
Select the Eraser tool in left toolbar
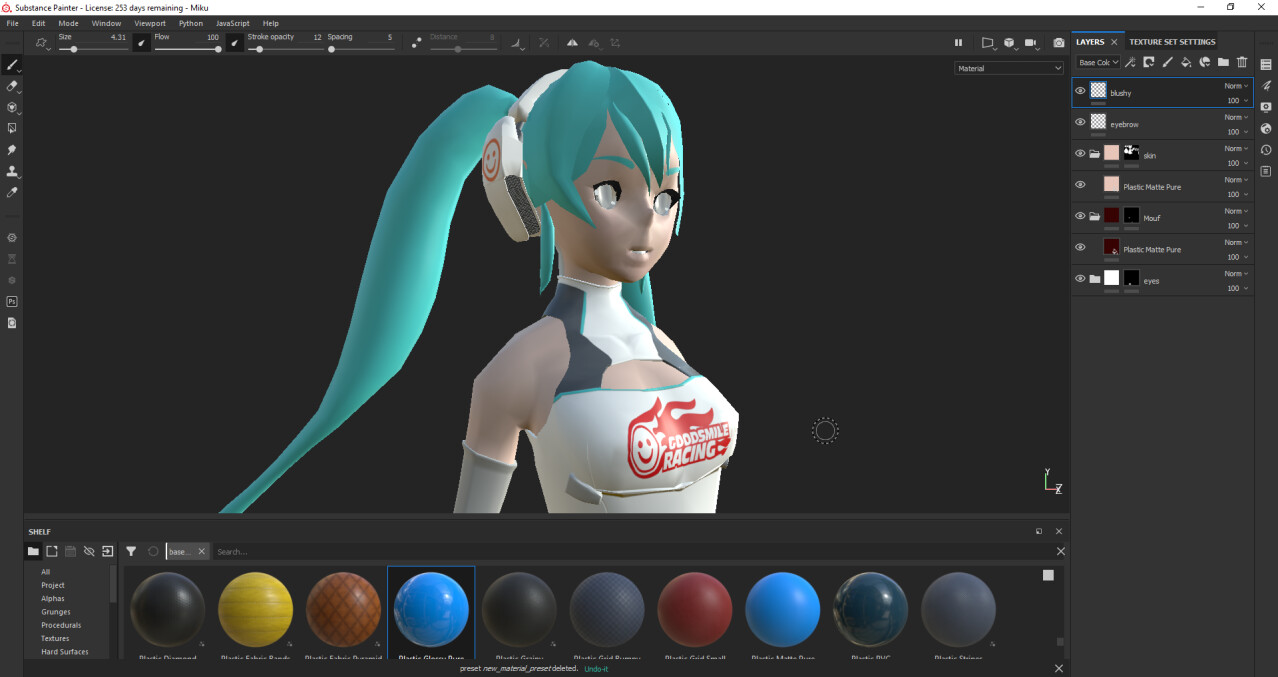[x=12, y=86]
